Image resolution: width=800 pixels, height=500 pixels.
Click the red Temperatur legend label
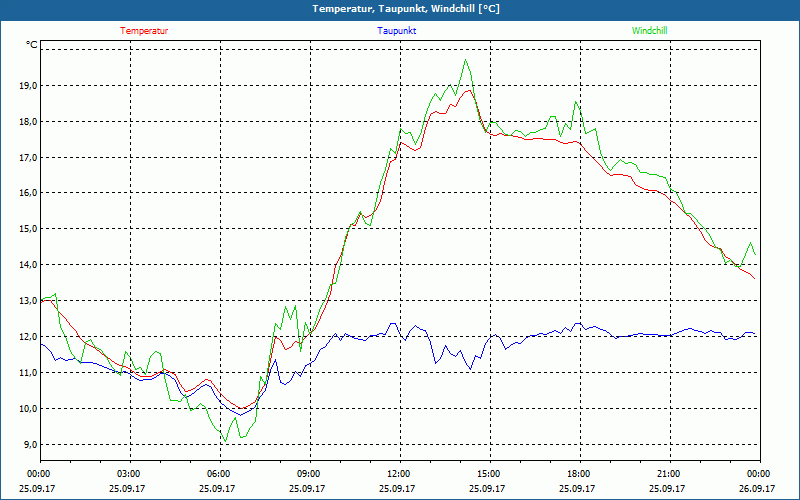pyautogui.click(x=144, y=31)
